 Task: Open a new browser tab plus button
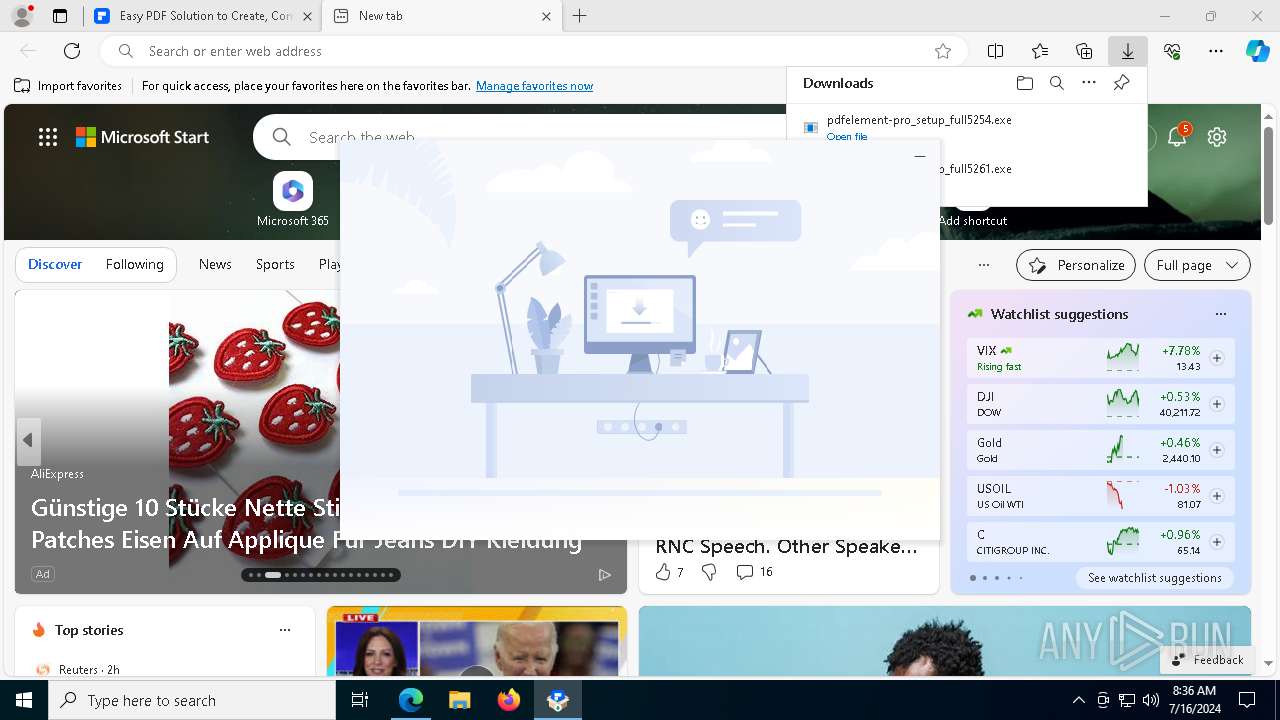tap(580, 16)
